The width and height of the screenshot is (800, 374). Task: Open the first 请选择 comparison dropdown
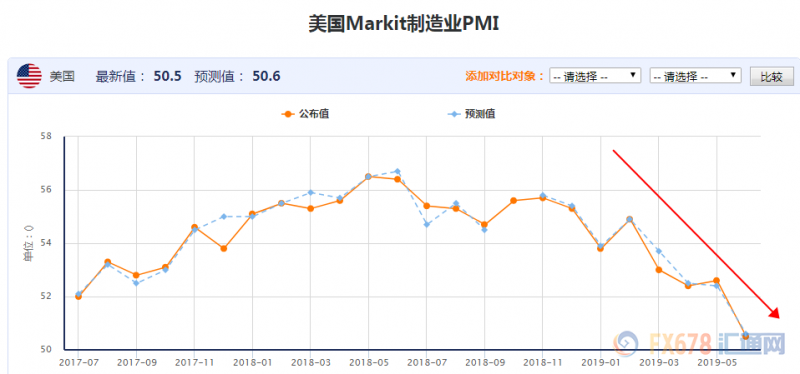pyautogui.click(x=595, y=76)
